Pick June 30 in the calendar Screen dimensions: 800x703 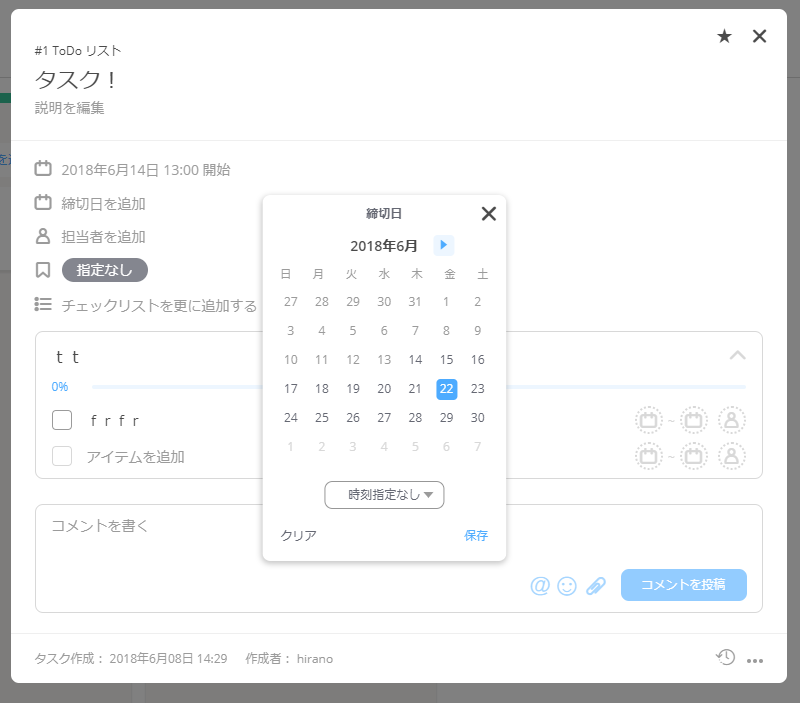(478, 418)
